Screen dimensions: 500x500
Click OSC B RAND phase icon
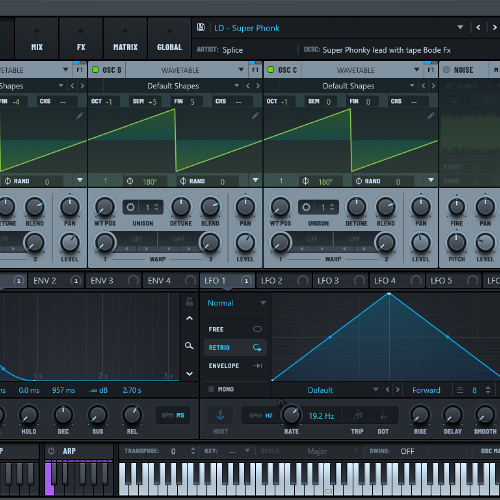point(183,181)
